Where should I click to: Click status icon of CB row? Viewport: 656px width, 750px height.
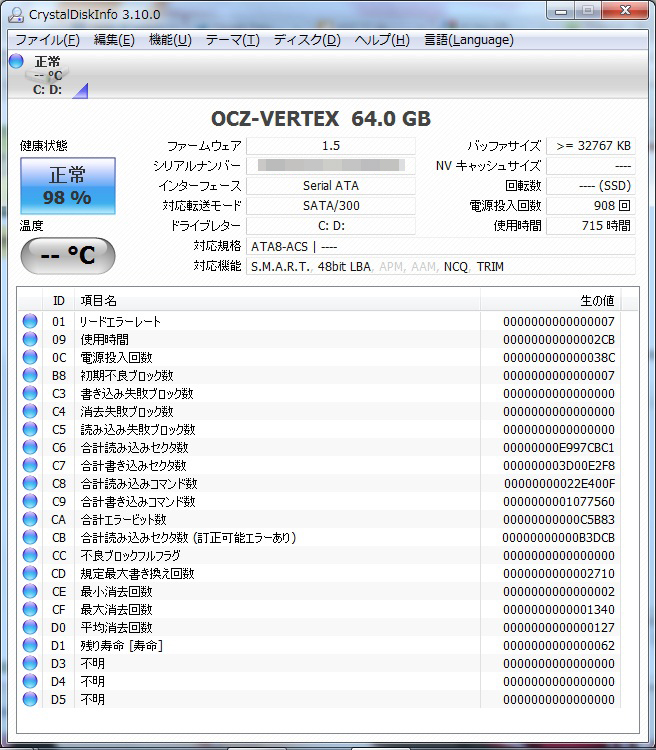[x=30, y=537]
